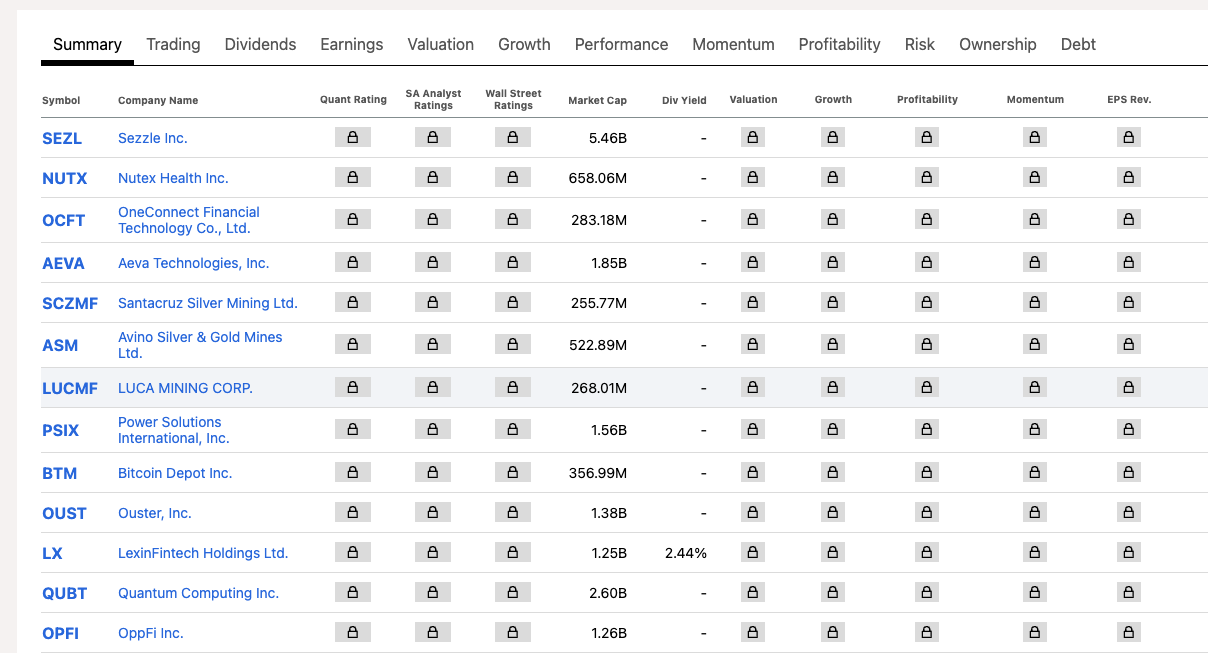Click Growth lock icon in LUCMF row
This screenshot has height=653, width=1208.
tap(833, 388)
